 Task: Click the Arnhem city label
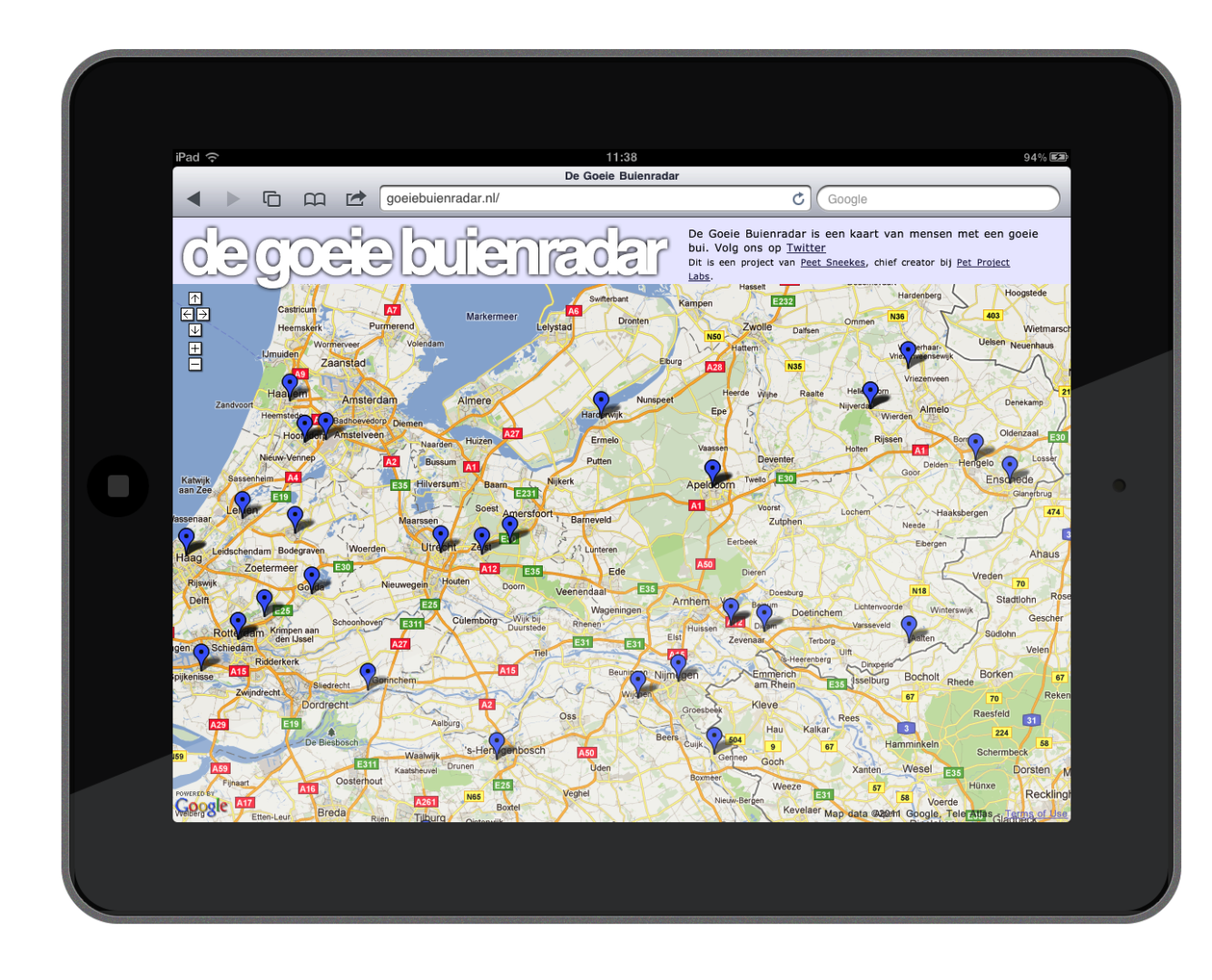click(691, 602)
